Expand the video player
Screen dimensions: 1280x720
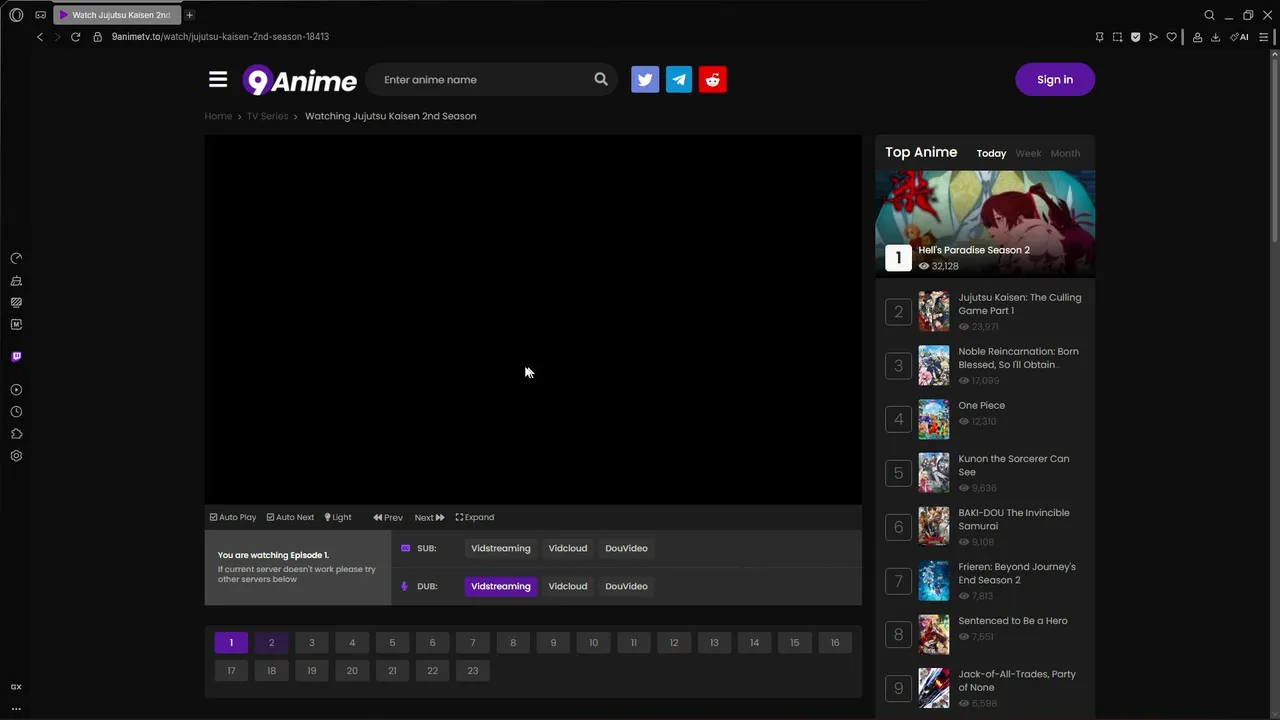(475, 517)
